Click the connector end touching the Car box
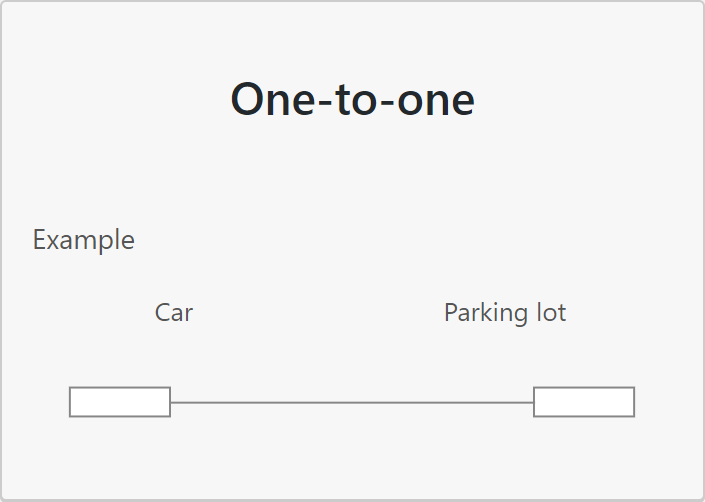The width and height of the screenshot is (705, 502). [174, 402]
